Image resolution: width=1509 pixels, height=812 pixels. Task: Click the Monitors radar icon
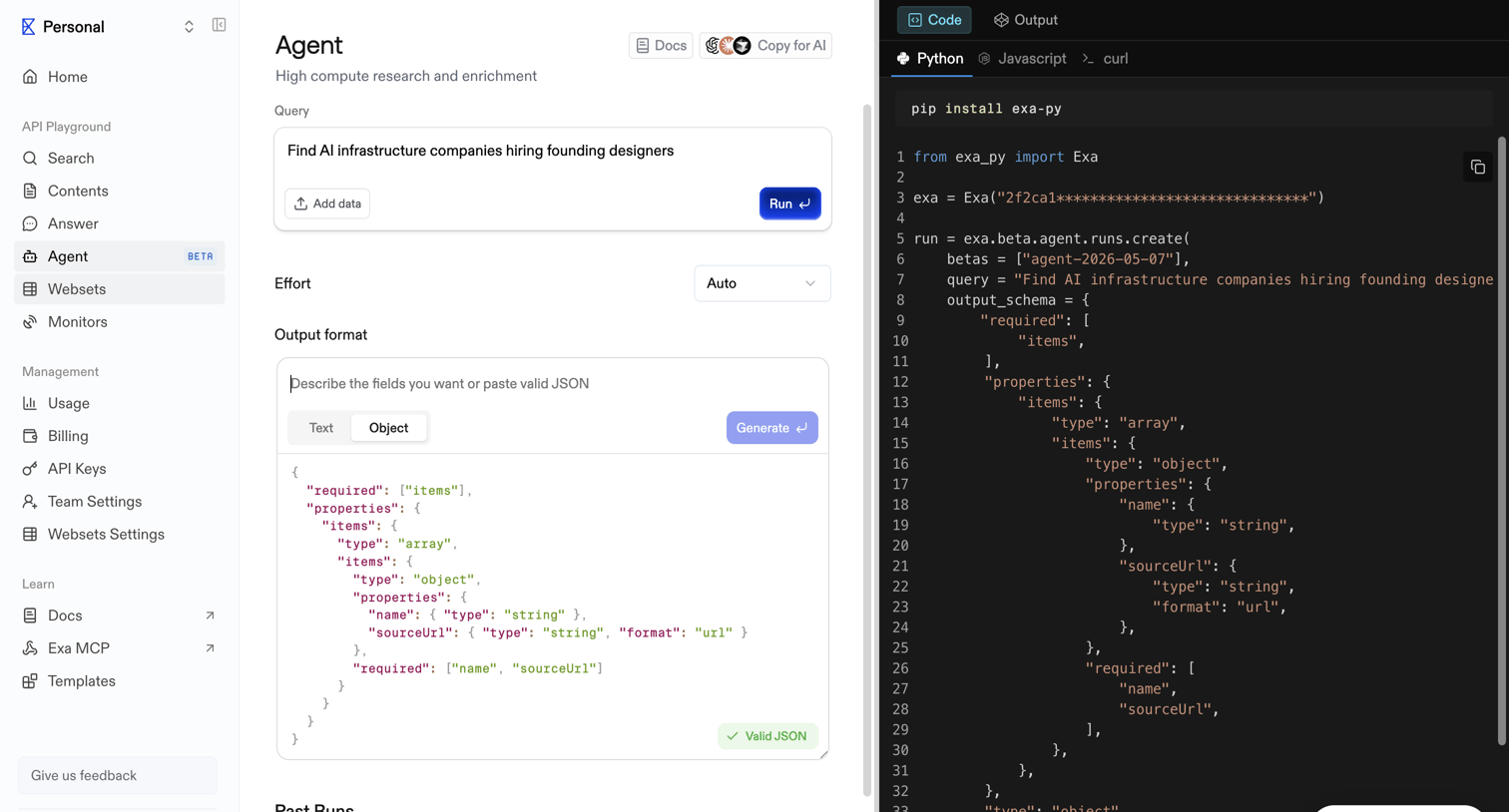click(30, 322)
